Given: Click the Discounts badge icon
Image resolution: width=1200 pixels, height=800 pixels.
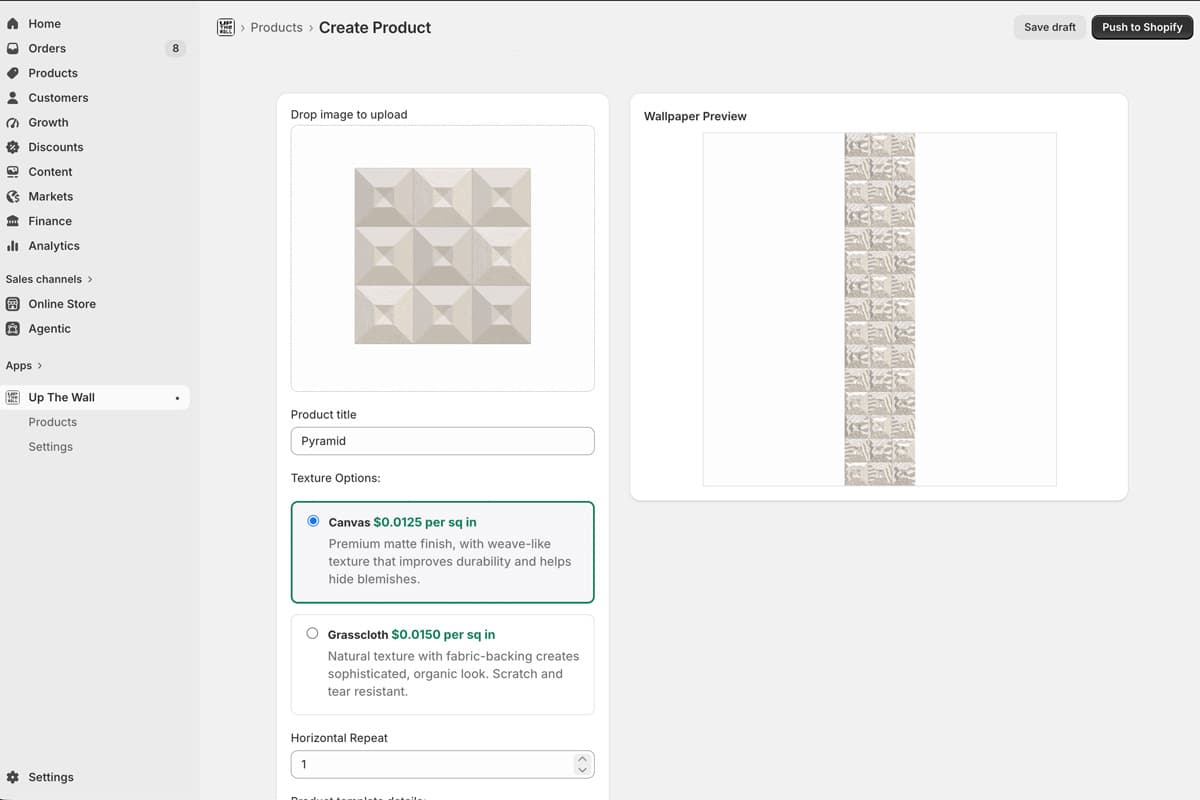Looking at the screenshot, I should click(13, 147).
